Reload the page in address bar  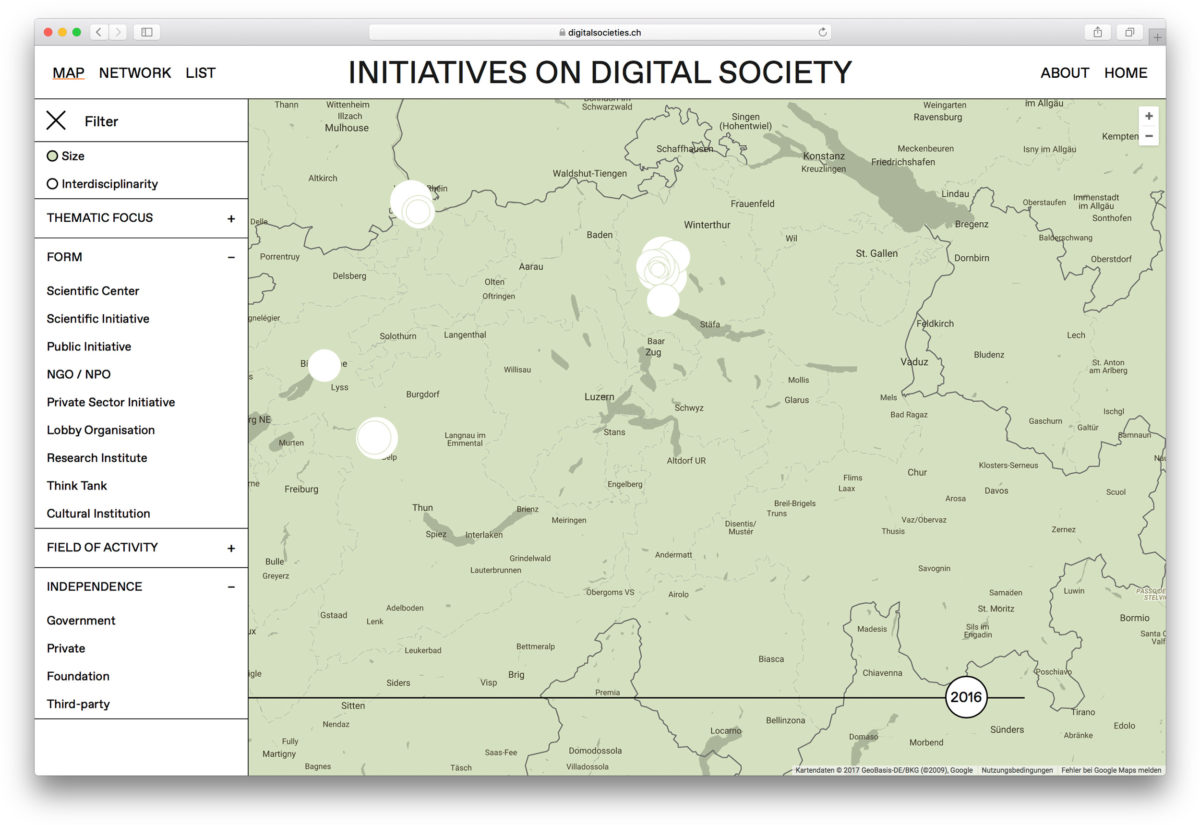(822, 32)
